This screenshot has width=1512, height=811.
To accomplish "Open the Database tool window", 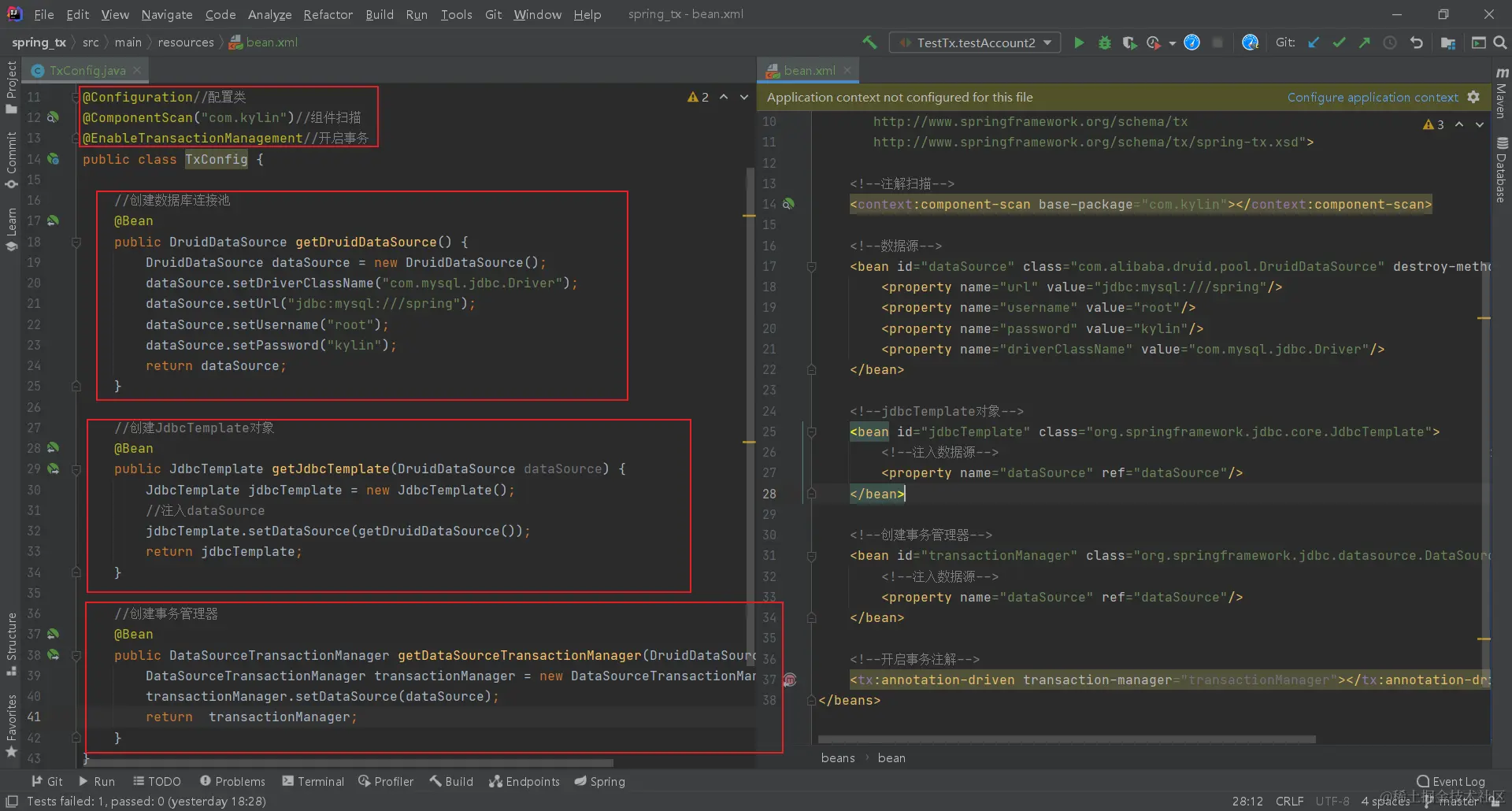I will click(1502, 169).
